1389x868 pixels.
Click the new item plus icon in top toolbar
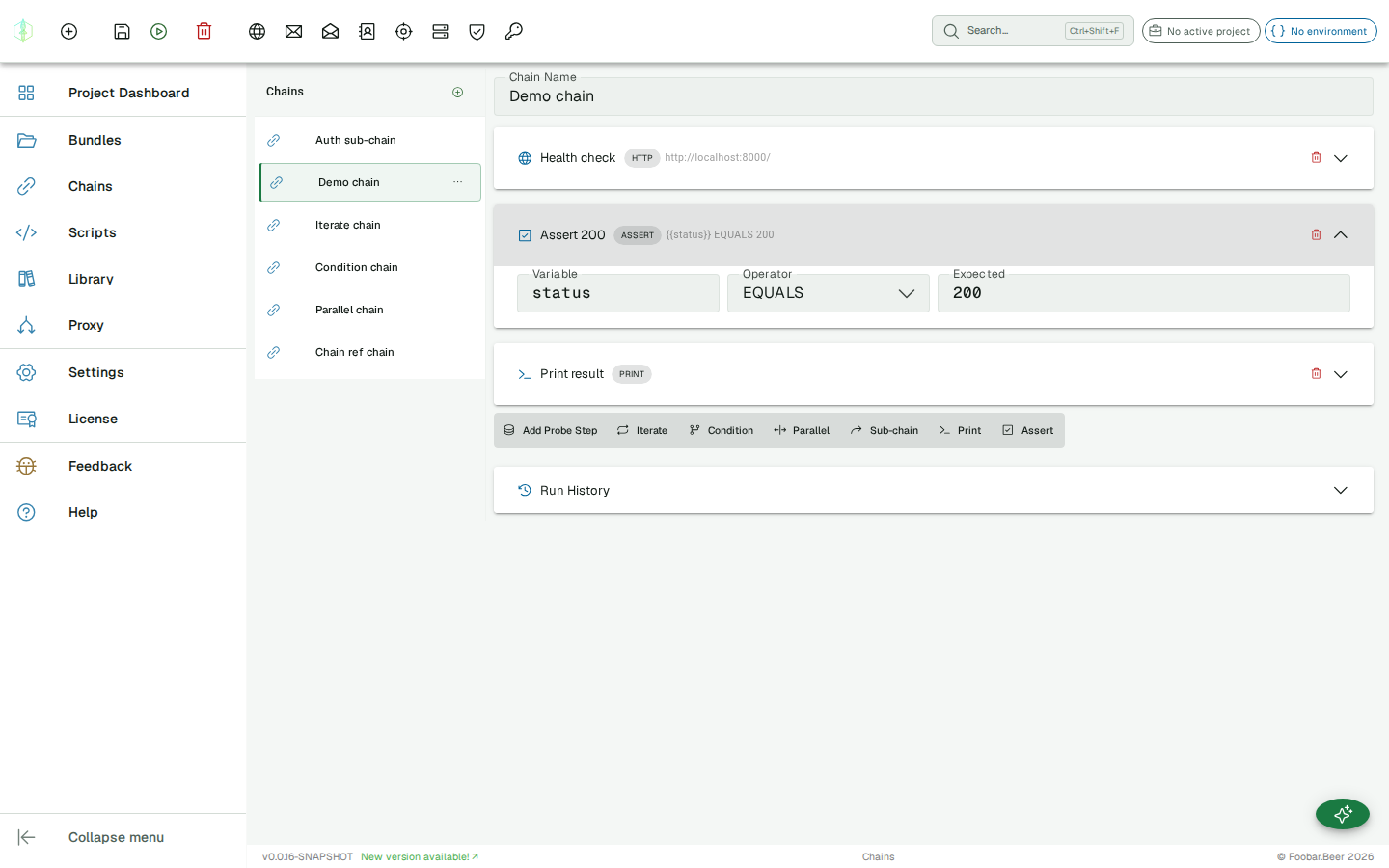pyautogui.click(x=68, y=31)
